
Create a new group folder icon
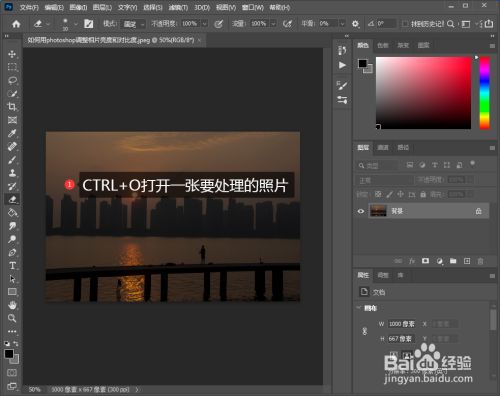click(x=453, y=261)
